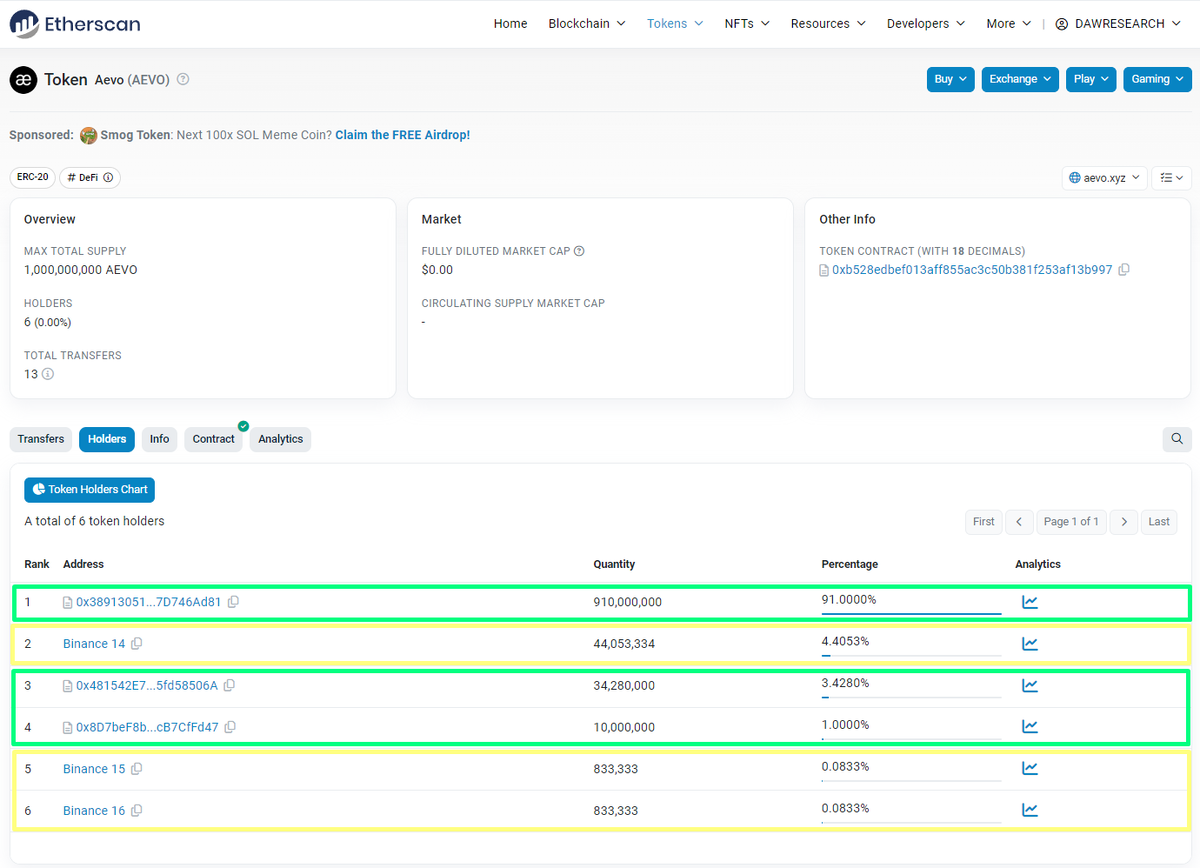Switch to the Transfers tab
1200x868 pixels.
pos(41,439)
